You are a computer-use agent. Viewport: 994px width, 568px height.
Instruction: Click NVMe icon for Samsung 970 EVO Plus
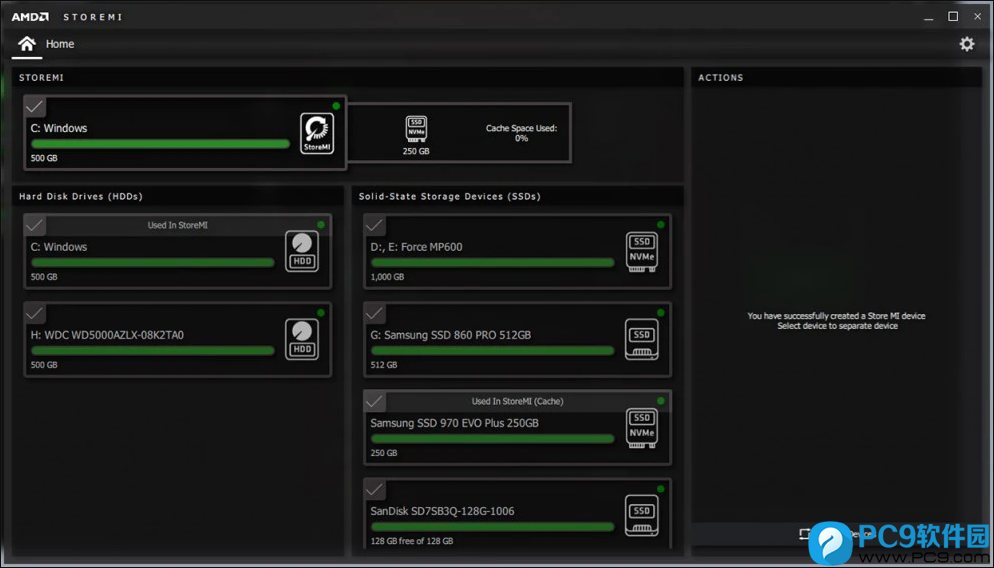(642, 428)
